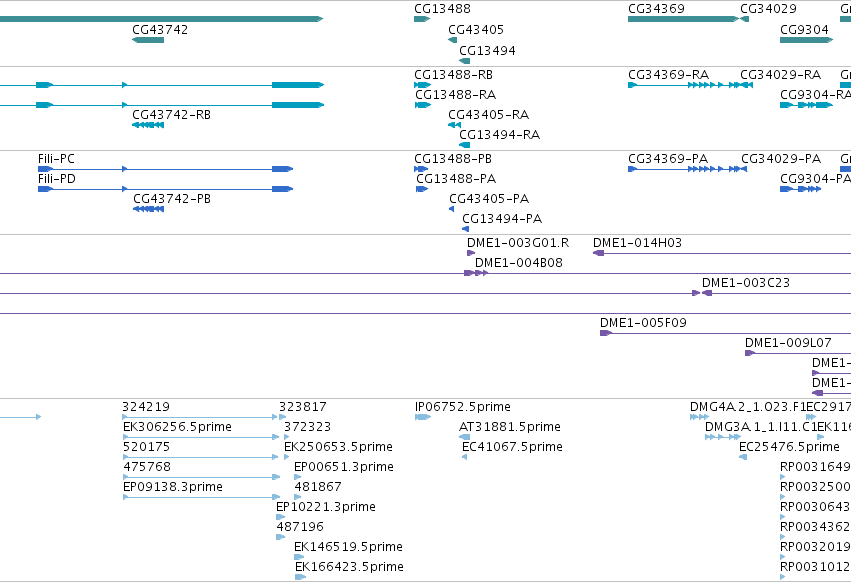Select the CG43405 gene feature

click(453, 40)
